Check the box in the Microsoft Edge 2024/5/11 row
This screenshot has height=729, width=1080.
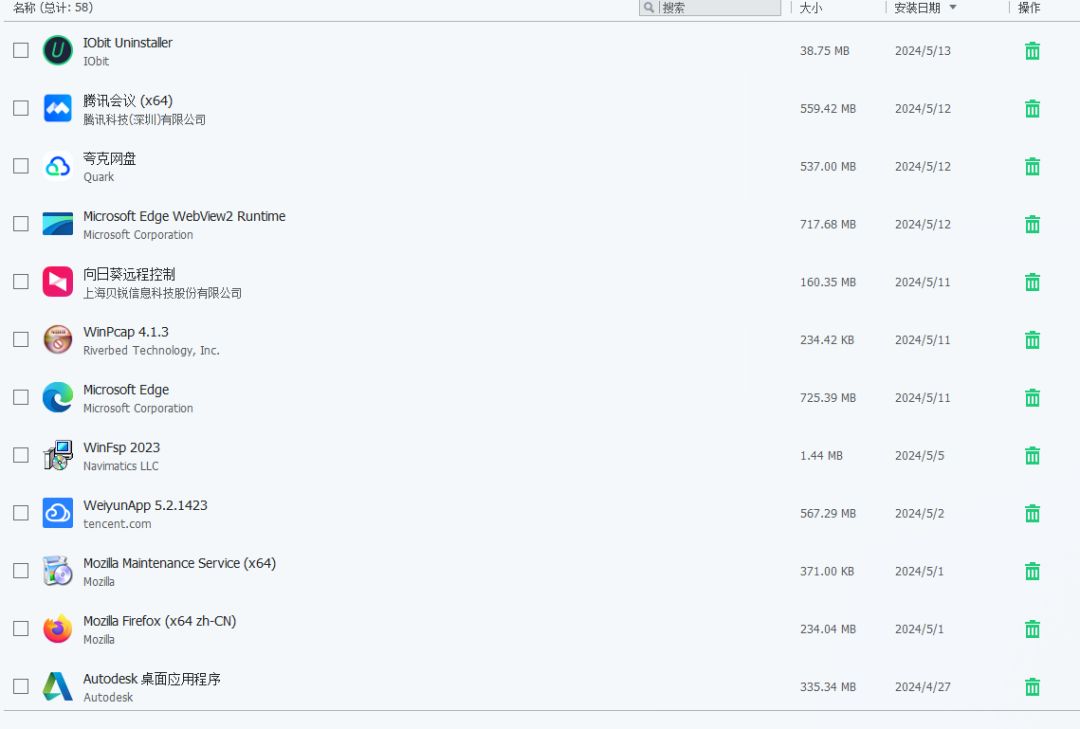pyautogui.click(x=21, y=398)
